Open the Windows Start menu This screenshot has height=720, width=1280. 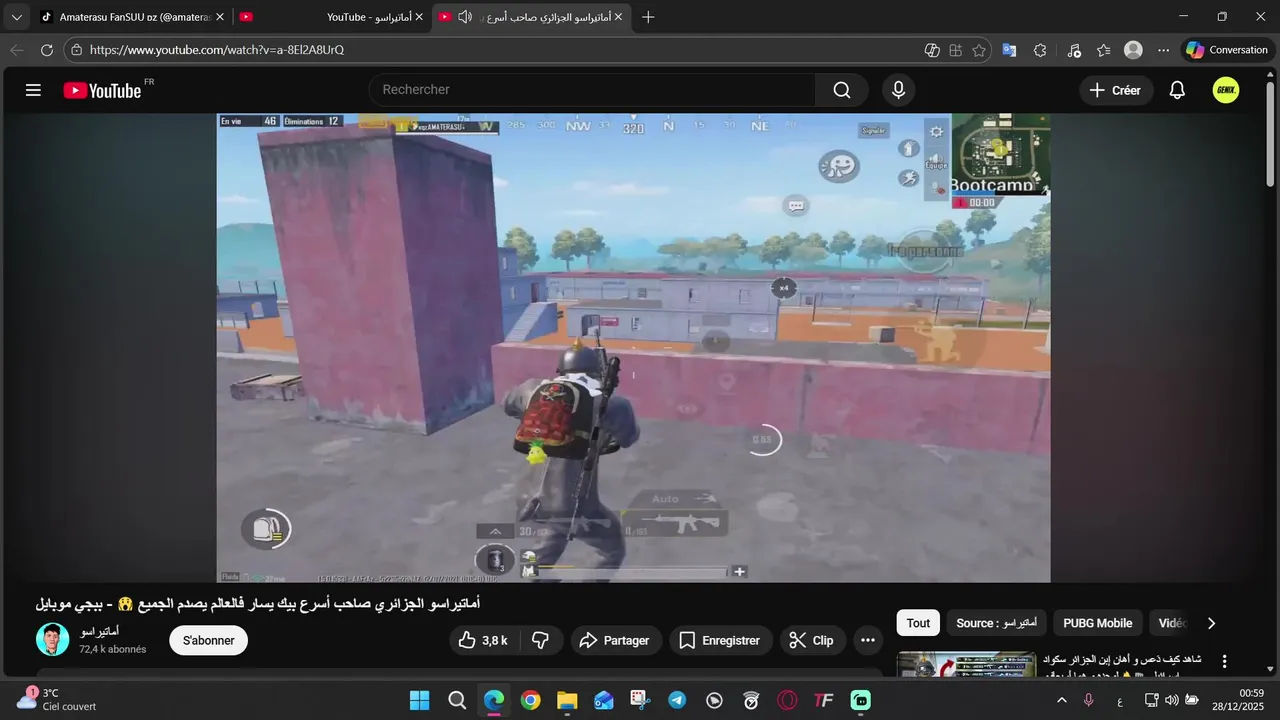coord(419,701)
